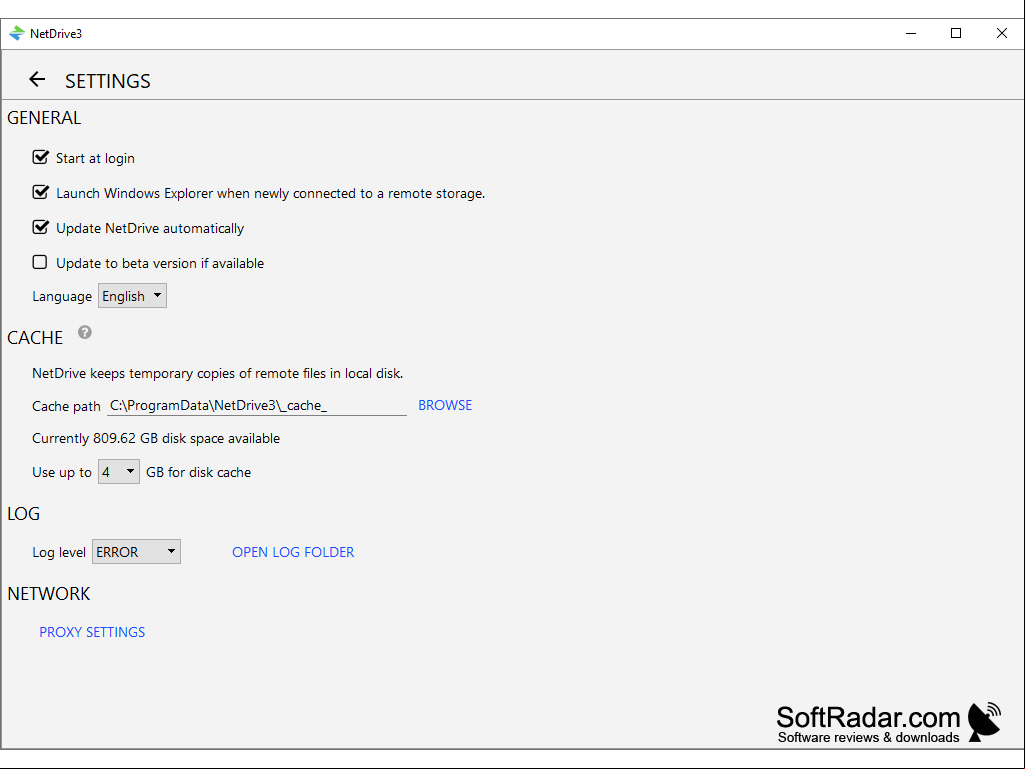Close the NetDrive3 window

(x=1001, y=33)
